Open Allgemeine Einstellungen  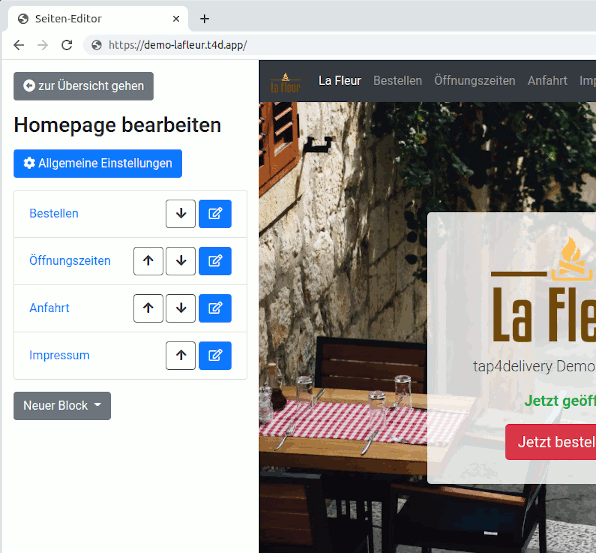coord(98,163)
